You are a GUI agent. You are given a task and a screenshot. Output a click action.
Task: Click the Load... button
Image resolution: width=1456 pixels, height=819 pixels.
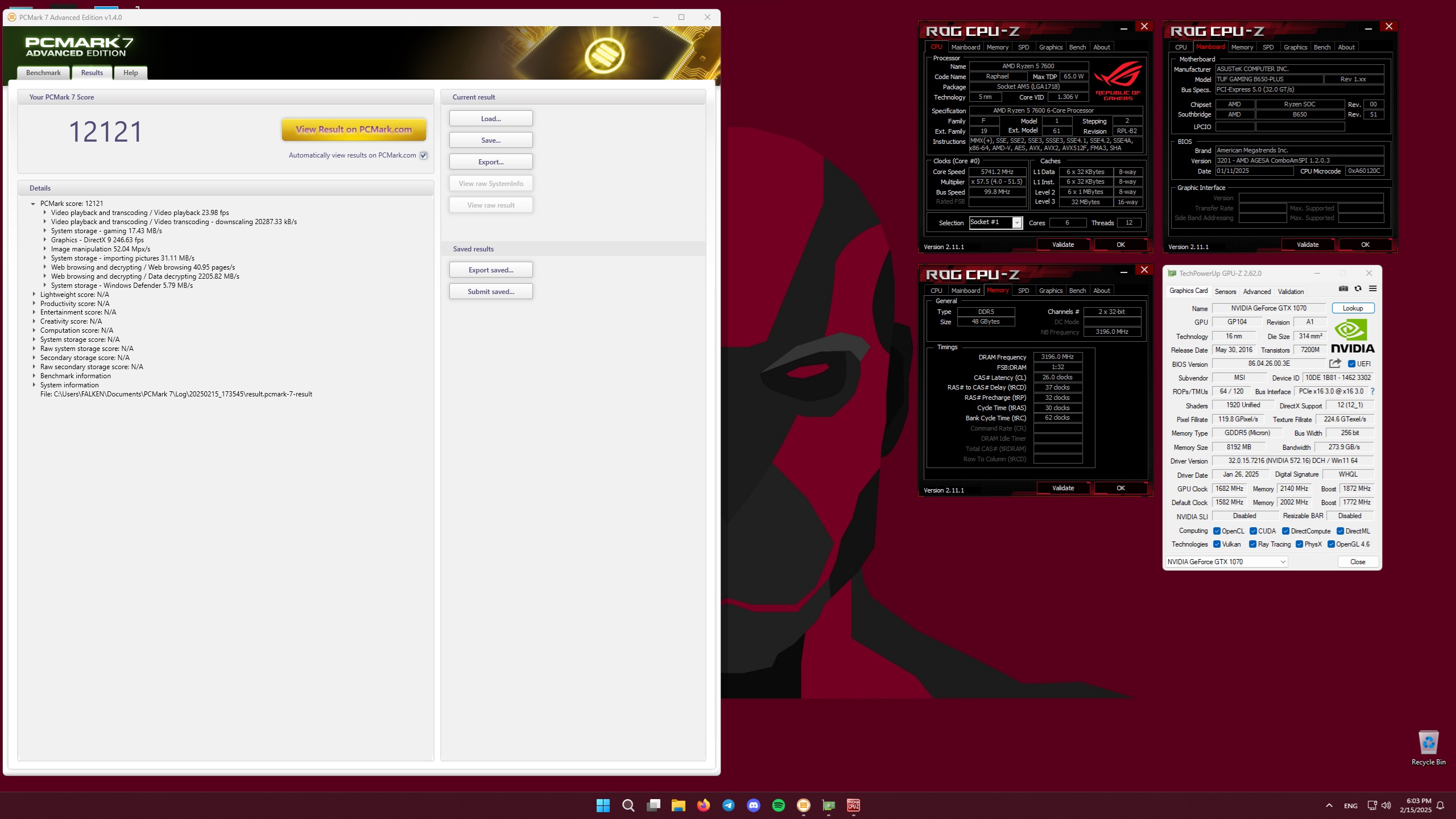click(491, 119)
